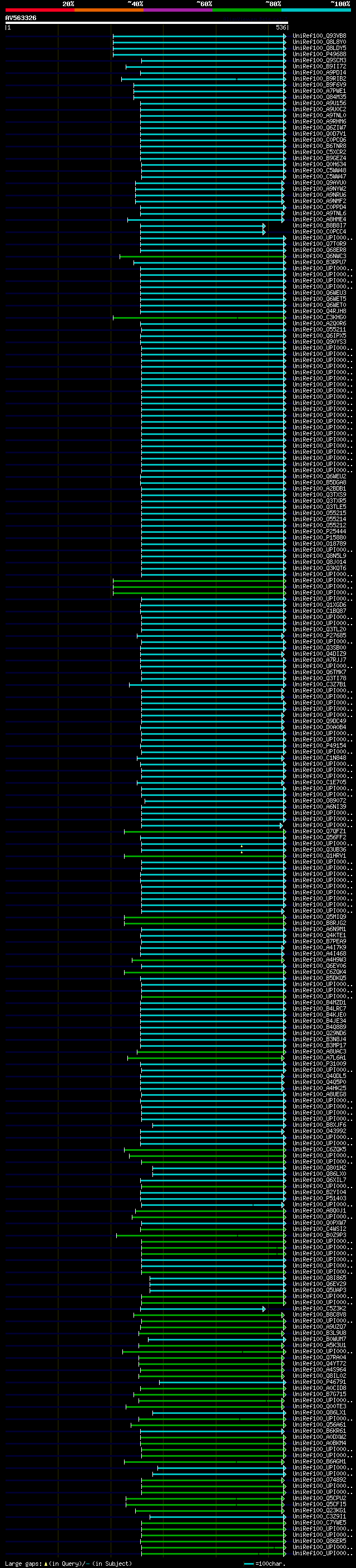Click label UniRef100_B8B8I7
Screen dimensions: 356x1568
coord(319,225)
